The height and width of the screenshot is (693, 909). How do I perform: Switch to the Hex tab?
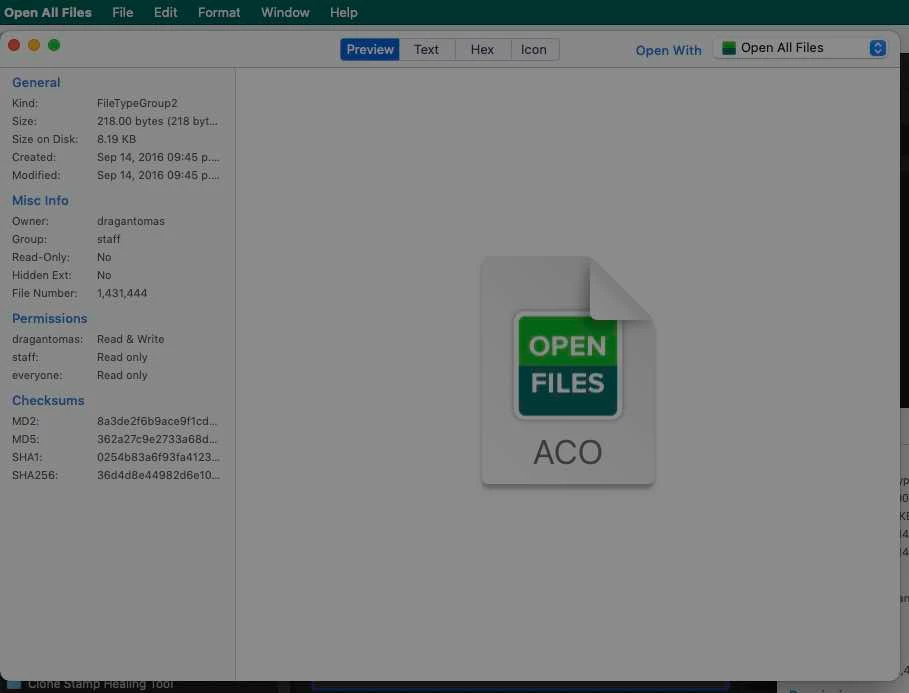(482, 49)
